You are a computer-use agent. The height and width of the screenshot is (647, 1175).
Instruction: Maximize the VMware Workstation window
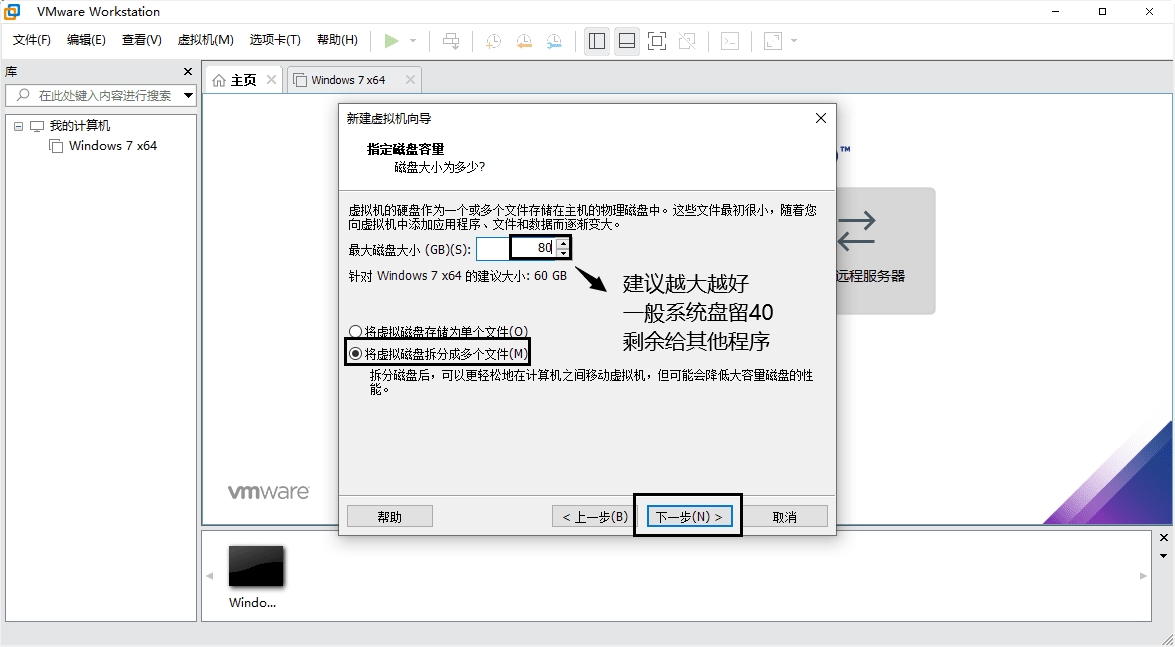click(x=1102, y=12)
